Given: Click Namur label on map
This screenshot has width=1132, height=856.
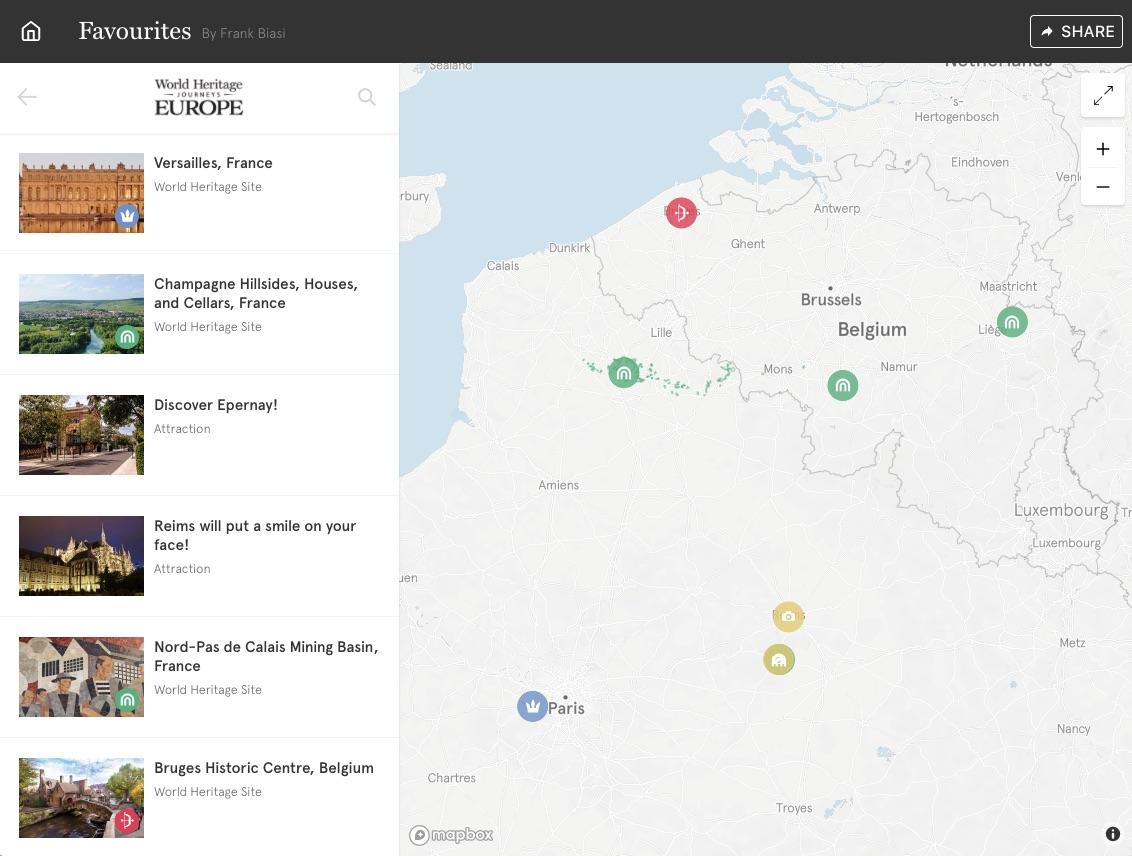Looking at the screenshot, I should pos(899,367).
